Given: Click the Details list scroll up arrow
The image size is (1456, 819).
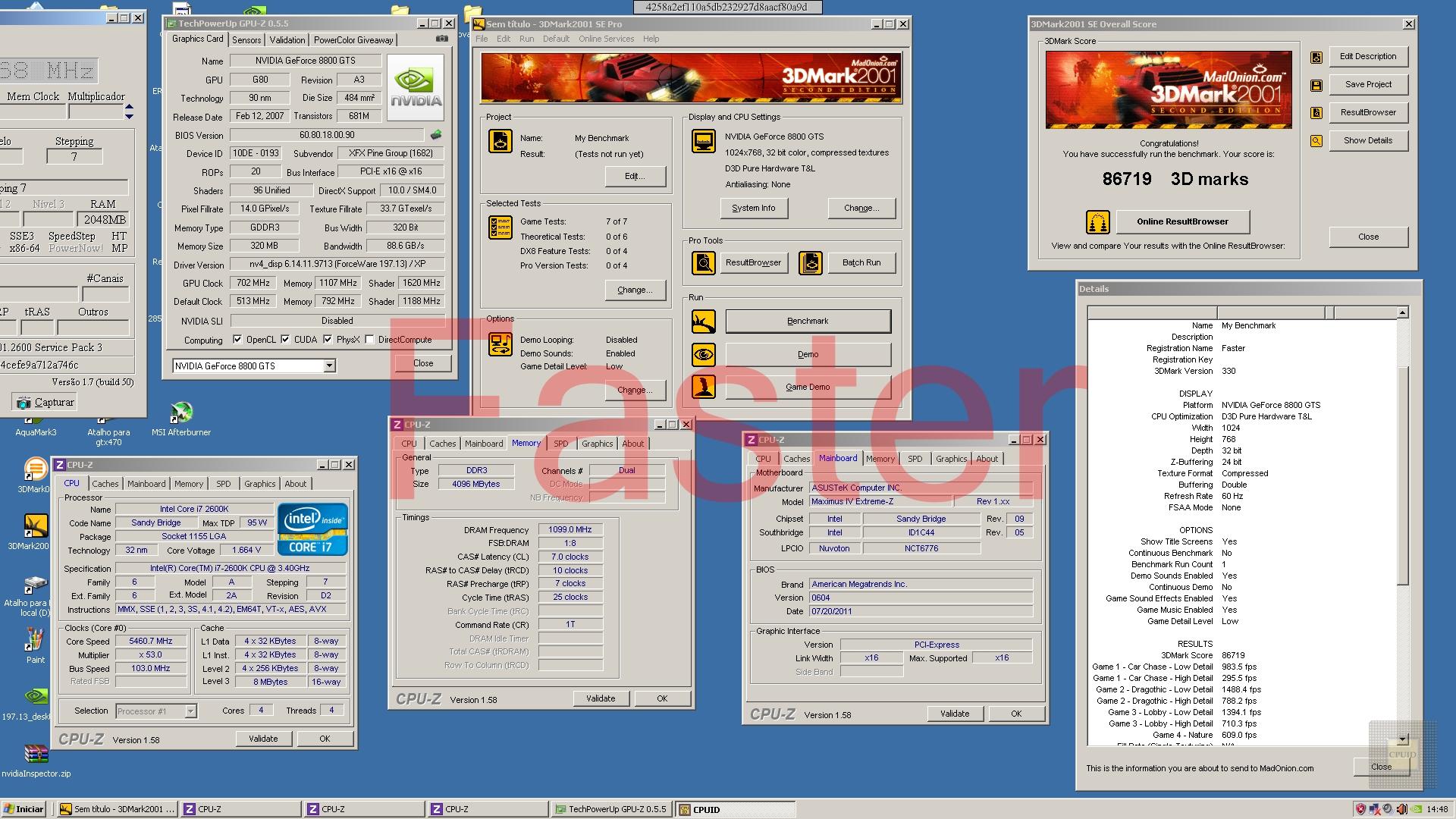Looking at the screenshot, I should (1402, 312).
